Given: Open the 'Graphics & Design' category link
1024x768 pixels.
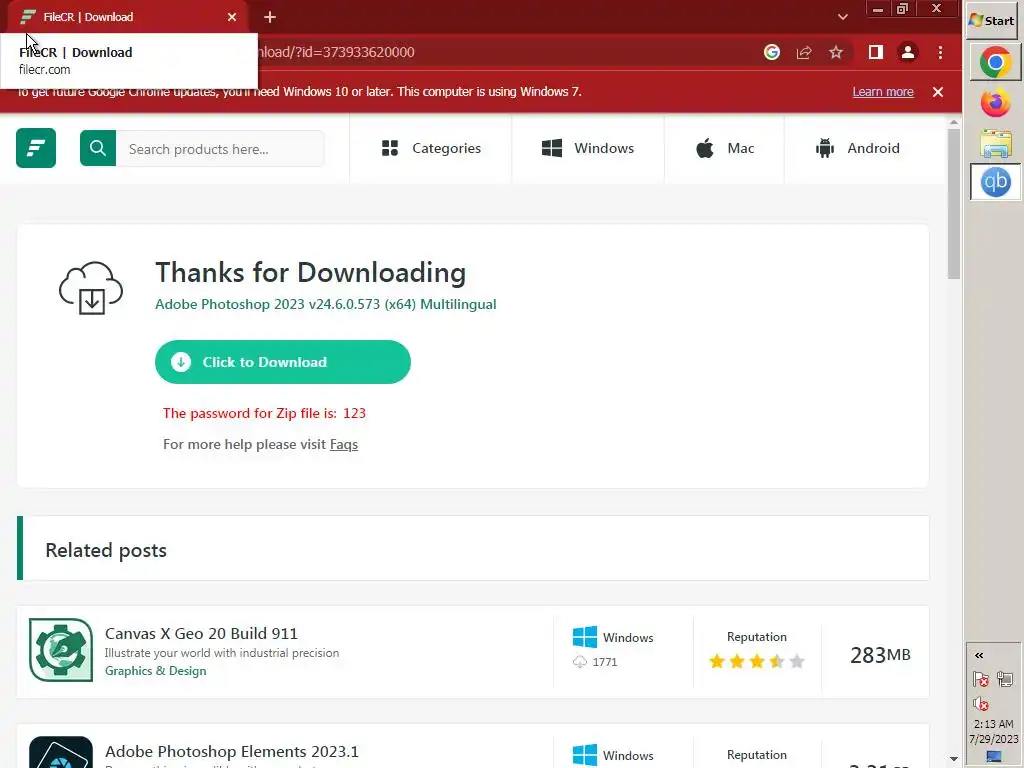Looking at the screenshot, I should [155, 671].
